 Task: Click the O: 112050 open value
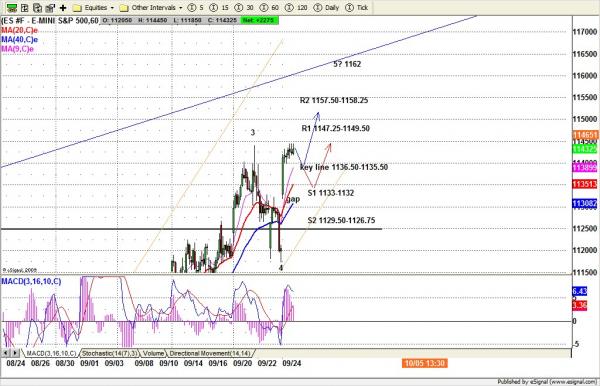pyautogui.click(x=117, y=20)
